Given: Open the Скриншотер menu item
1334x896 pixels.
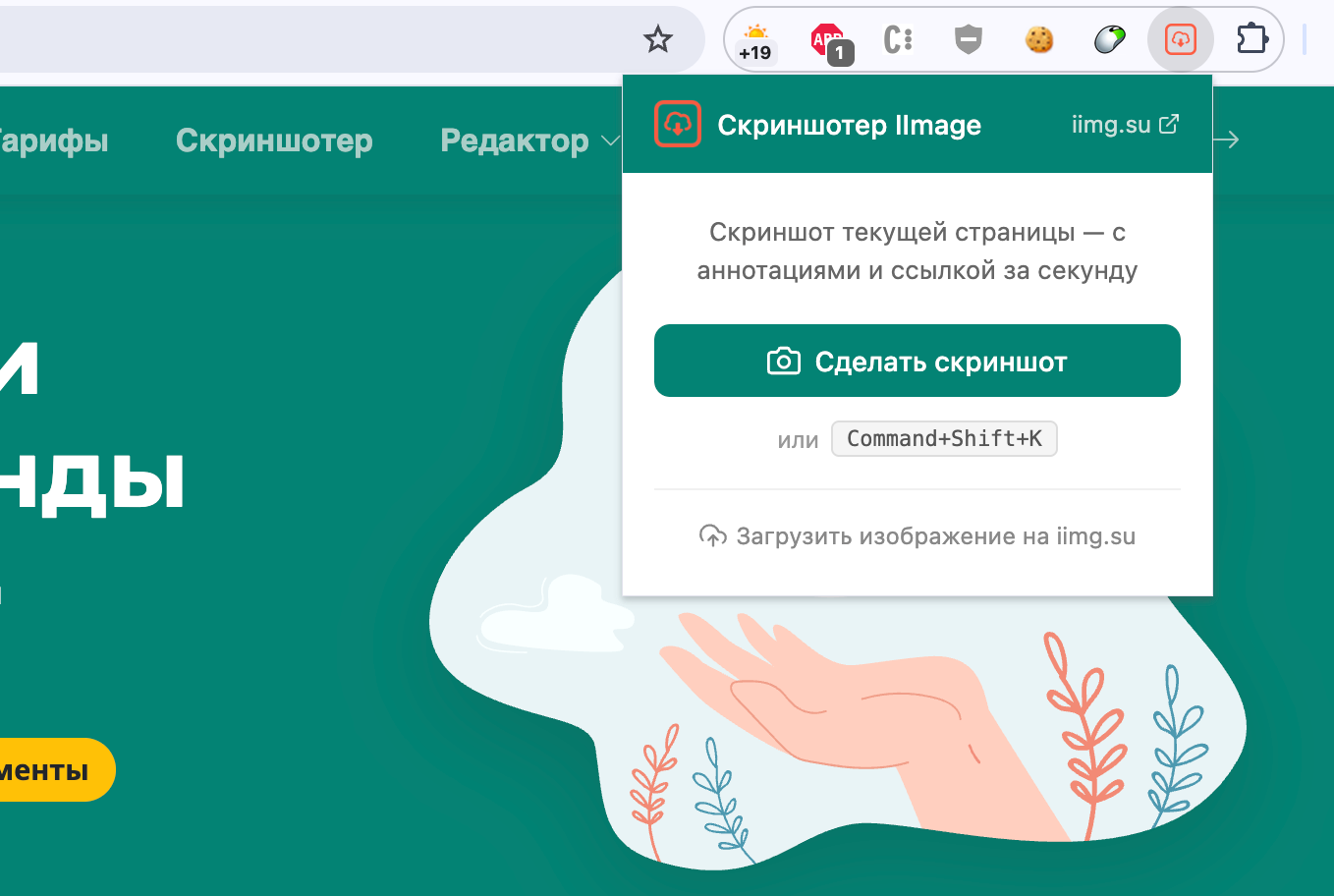Looking at the screenshot, I should 274,140.
